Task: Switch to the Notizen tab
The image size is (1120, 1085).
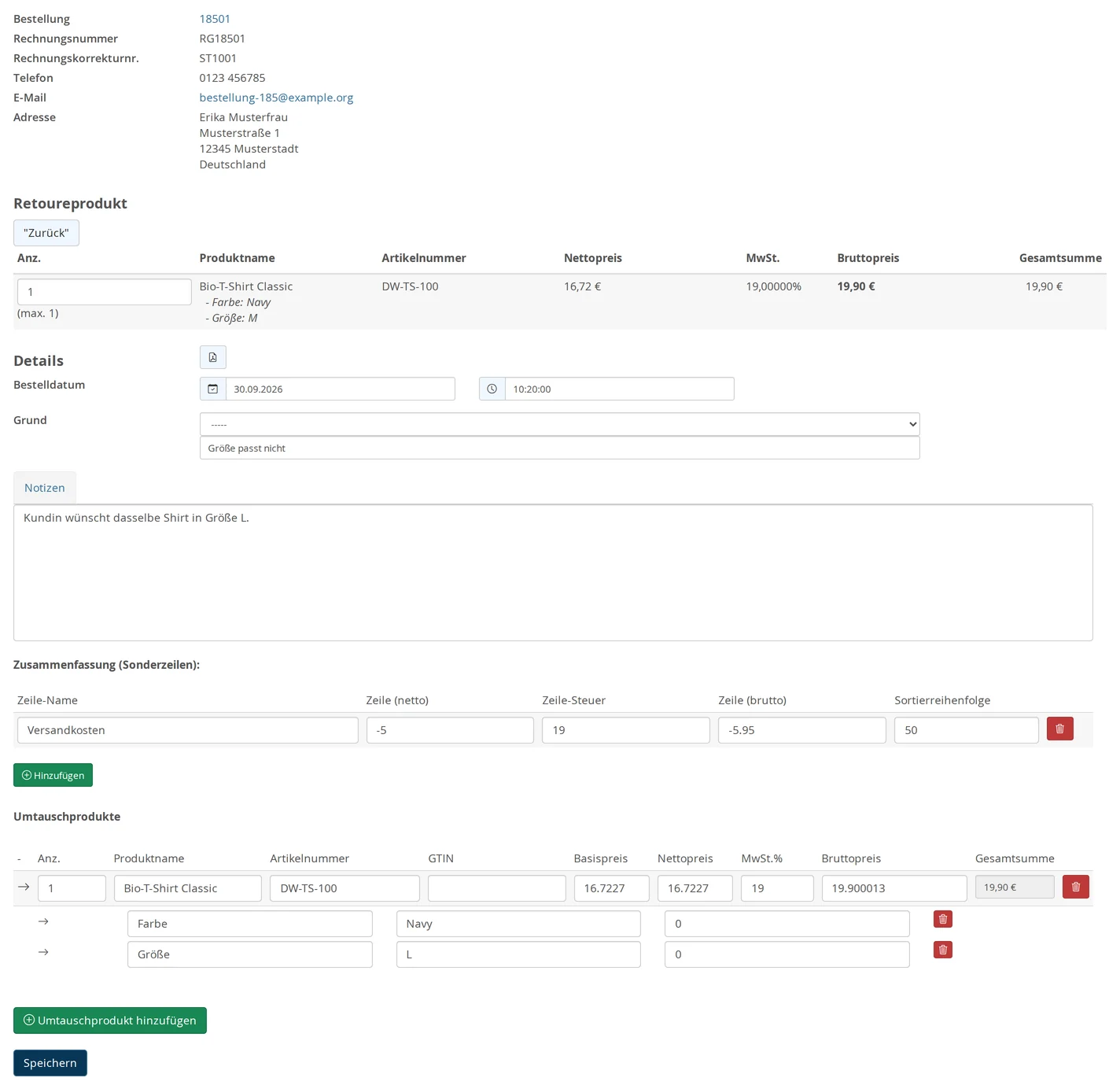Action: [x=45, y=488]
